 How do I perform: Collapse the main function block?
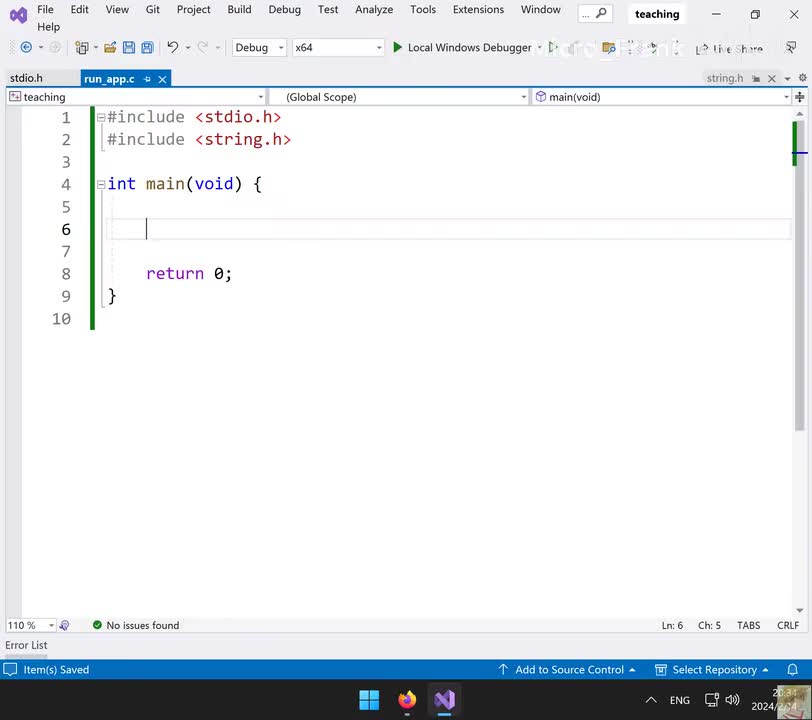(x=101, y=184)
